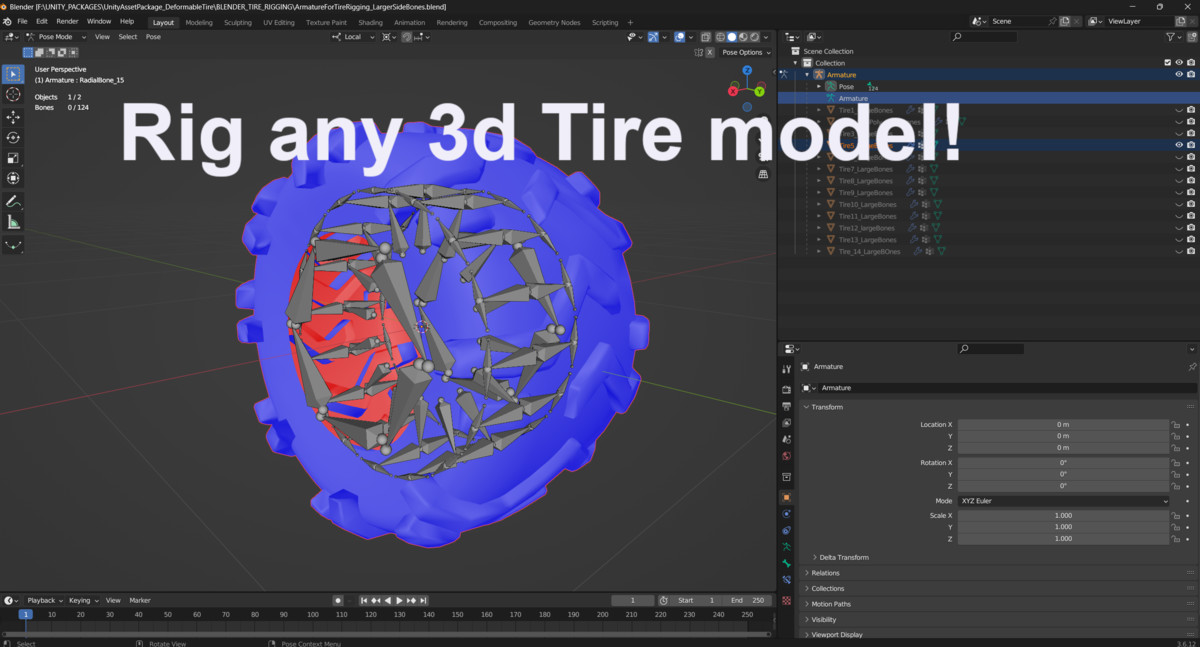The image size is (1200, 647).
Task: Lock Scale Y transform
Action: pyautogui.click(x=1177, y=527)
